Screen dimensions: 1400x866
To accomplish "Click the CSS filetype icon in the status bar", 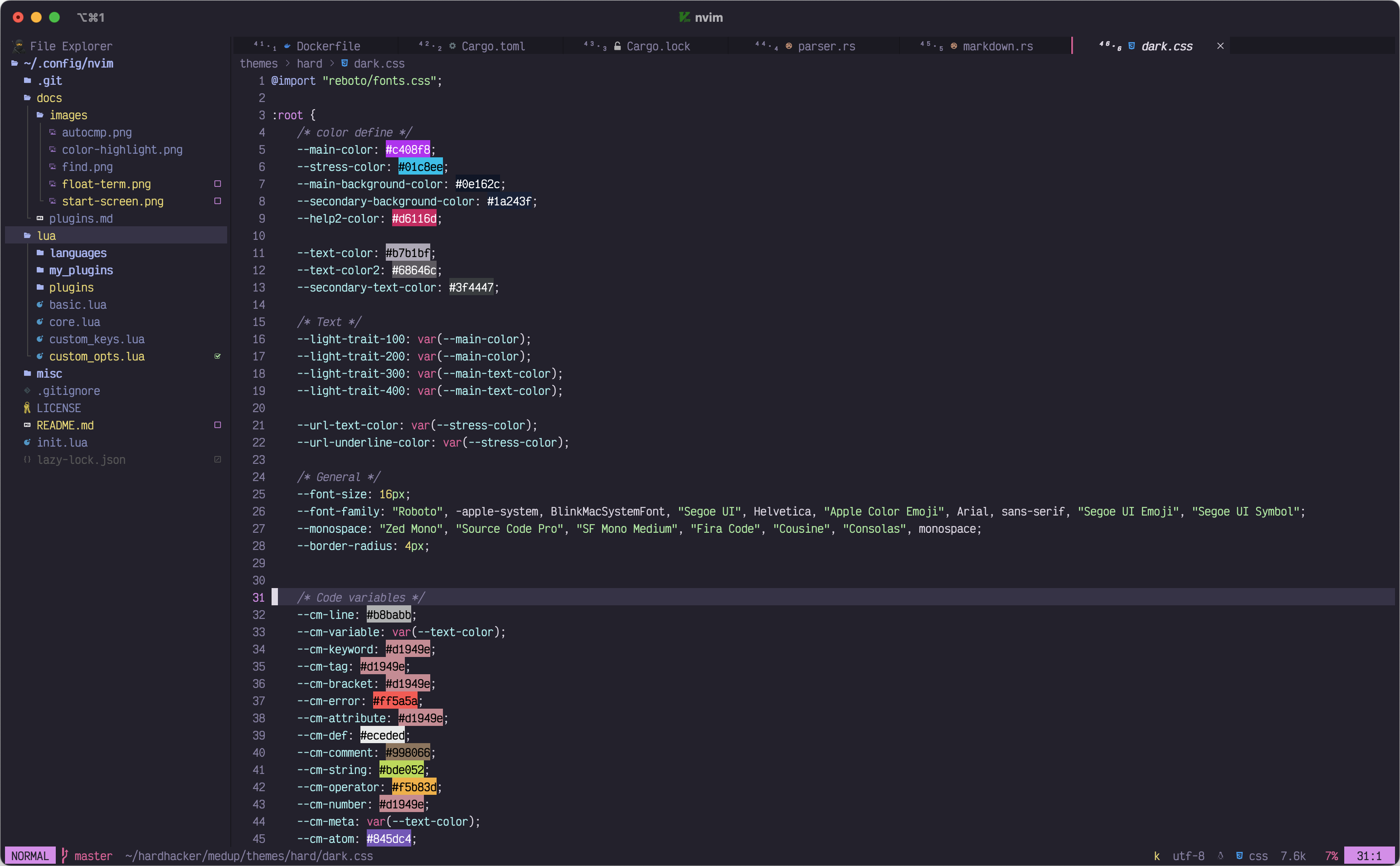I will (x=1239, y=856).
